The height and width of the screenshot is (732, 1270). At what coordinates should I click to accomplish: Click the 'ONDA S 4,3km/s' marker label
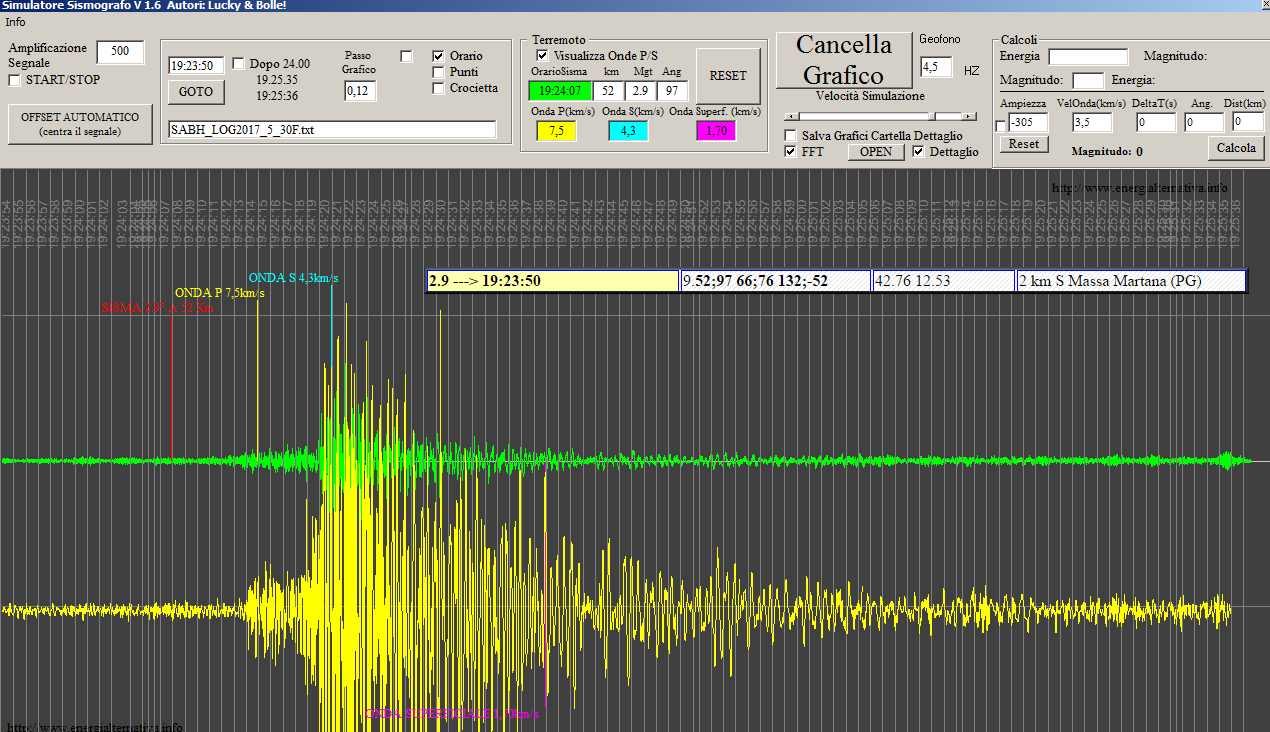point(293,278)
